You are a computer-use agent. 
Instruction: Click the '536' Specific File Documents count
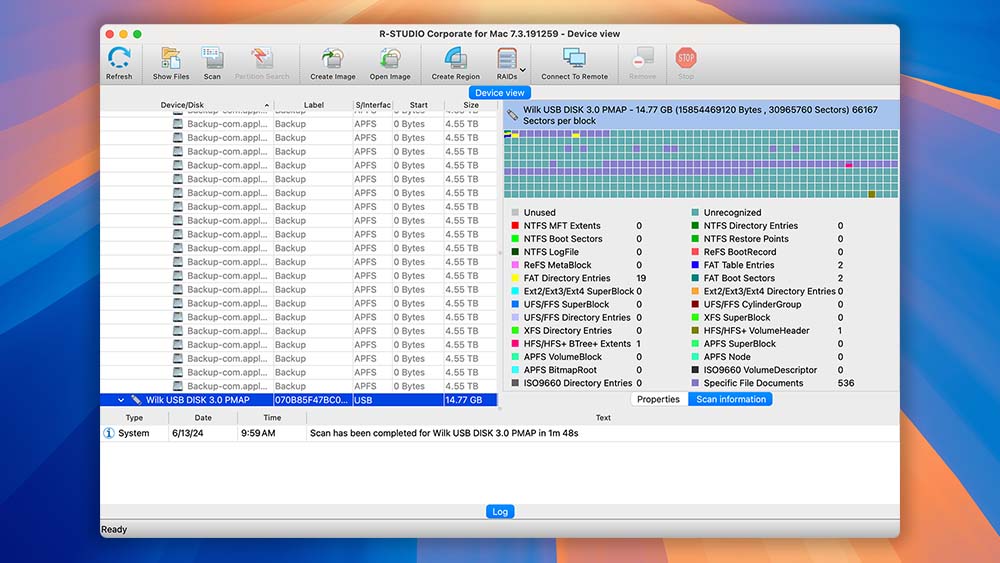(846, 383)
